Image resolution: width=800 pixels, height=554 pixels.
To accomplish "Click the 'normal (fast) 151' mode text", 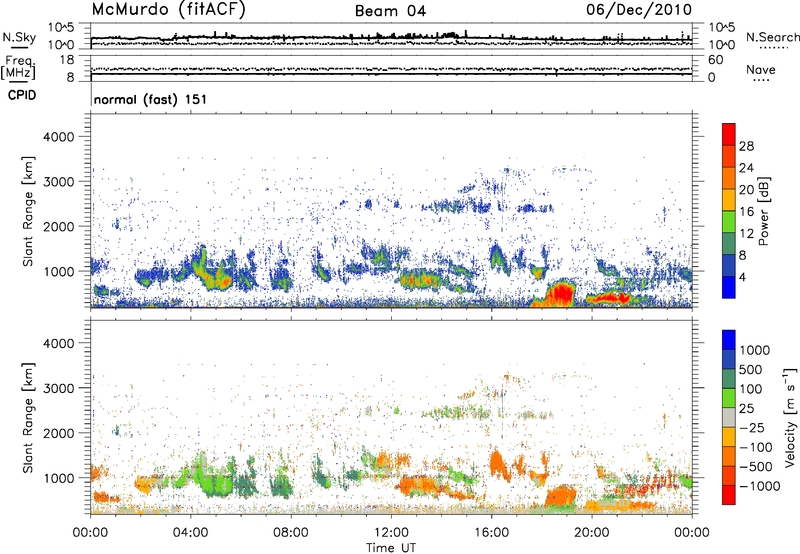I will pos(150,99).
